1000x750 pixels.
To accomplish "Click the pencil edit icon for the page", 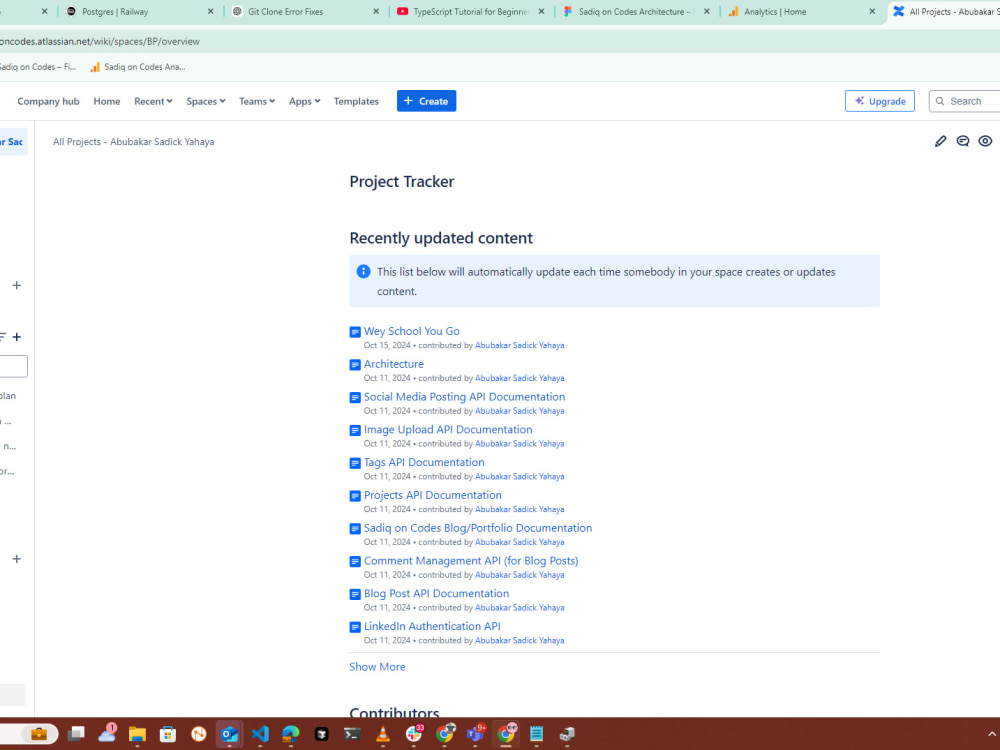I will pos(940,142).
